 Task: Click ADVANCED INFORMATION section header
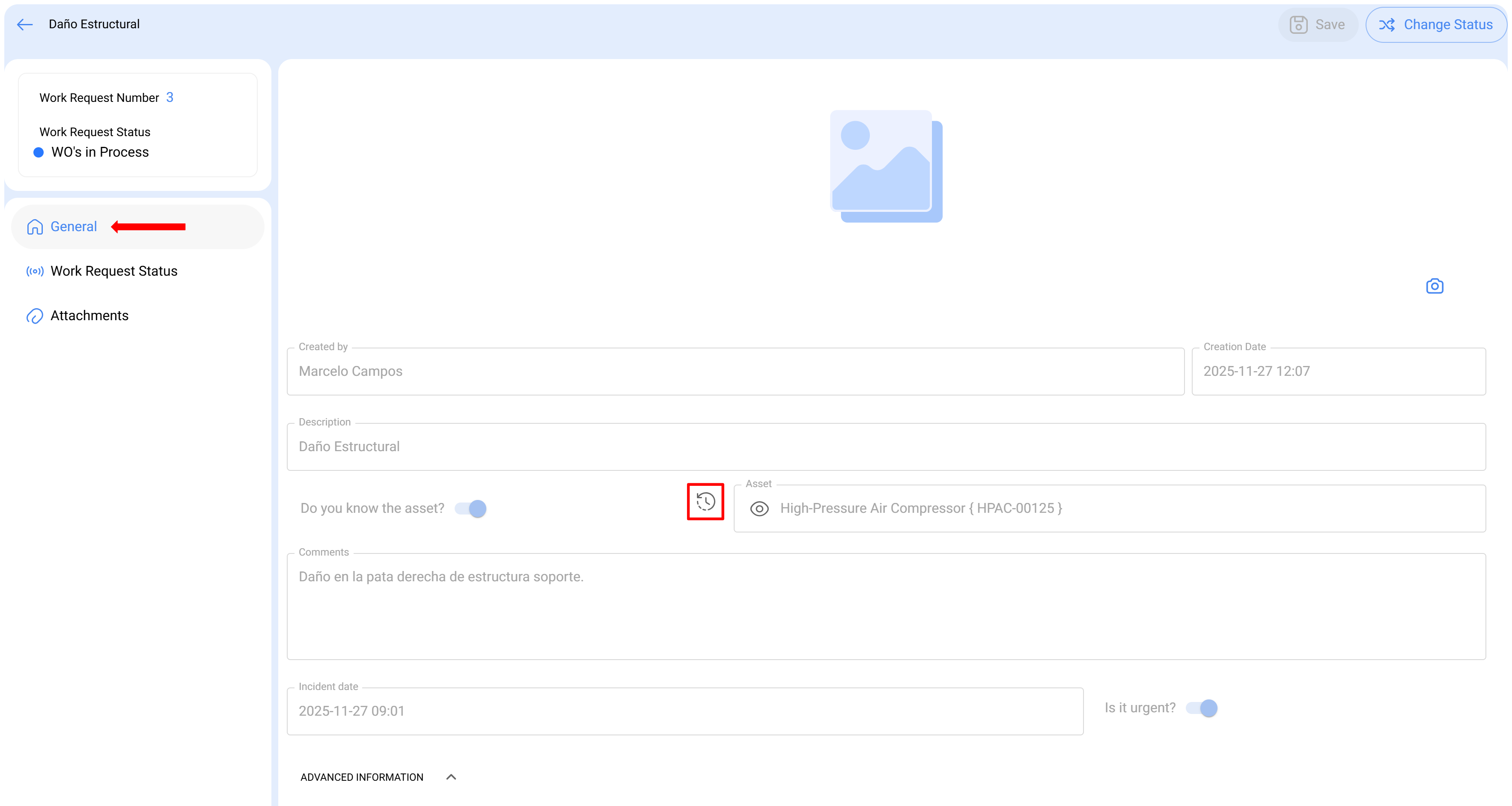362,776
